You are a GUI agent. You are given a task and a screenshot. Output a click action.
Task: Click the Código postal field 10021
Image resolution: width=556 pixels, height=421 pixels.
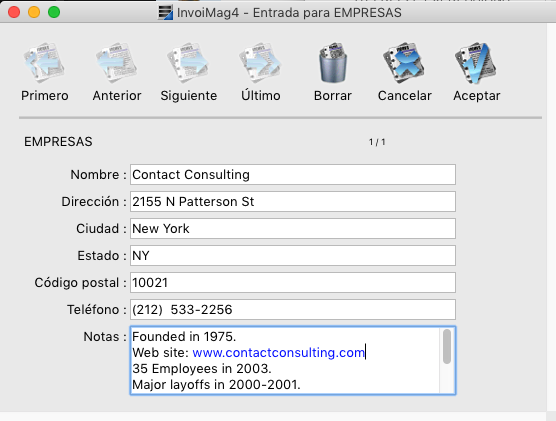tap(293, 283)
